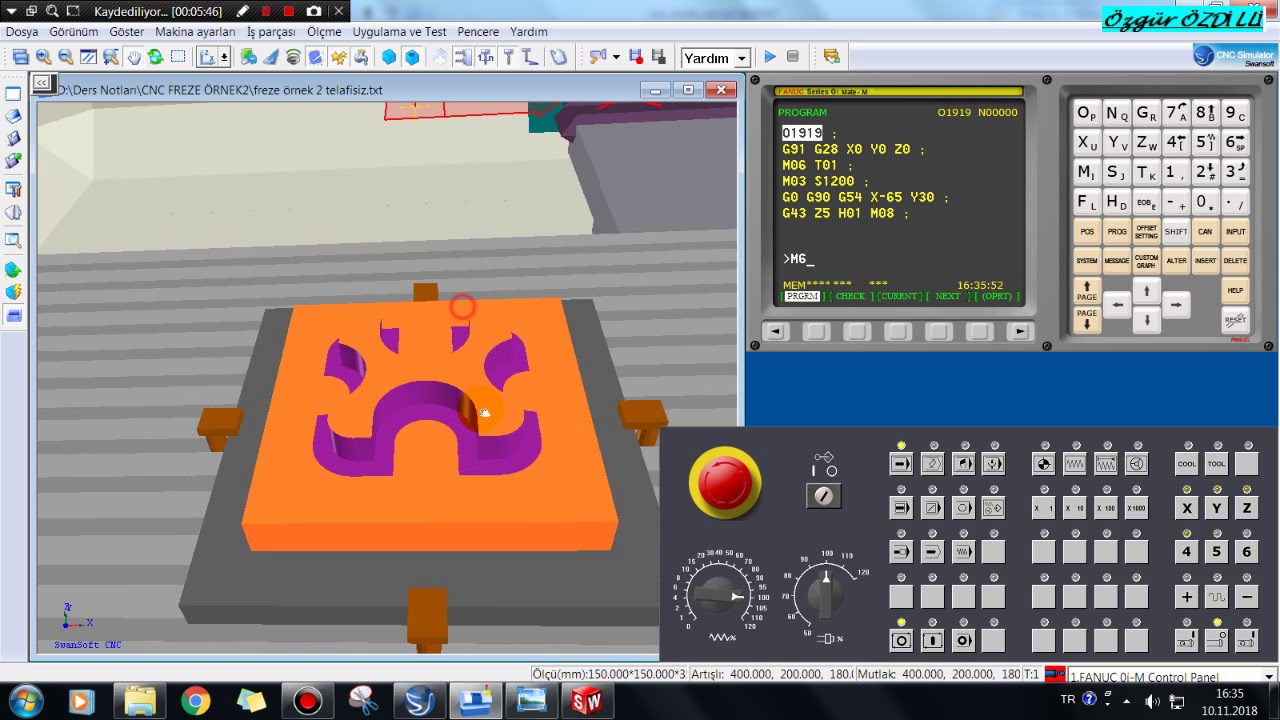Click the zoom out magnifier toolbar icon
1280x720 pixels.
[66, 57]
